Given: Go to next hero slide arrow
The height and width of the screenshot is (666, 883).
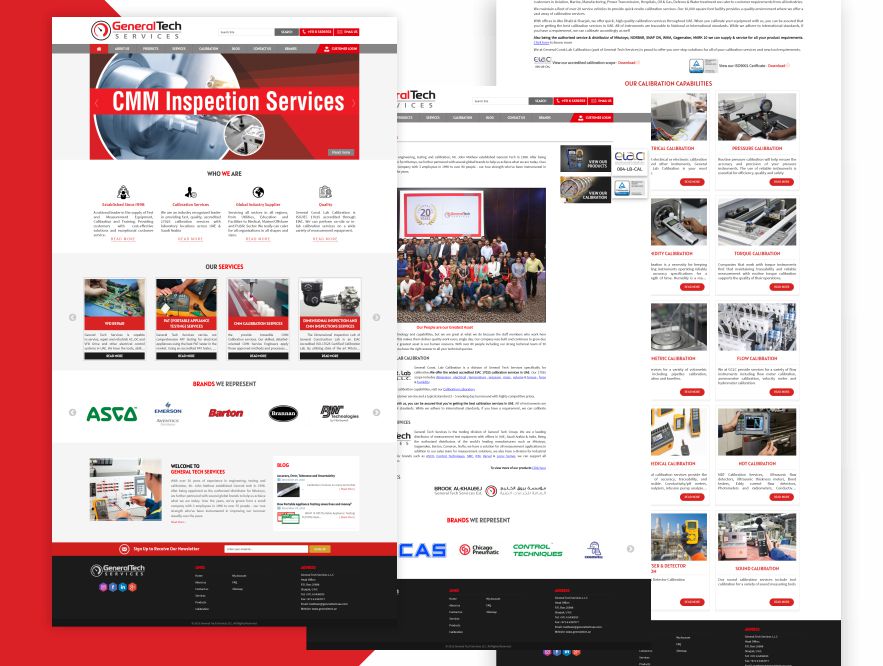Looking at the screenshot, I should (x=353, y=103).
